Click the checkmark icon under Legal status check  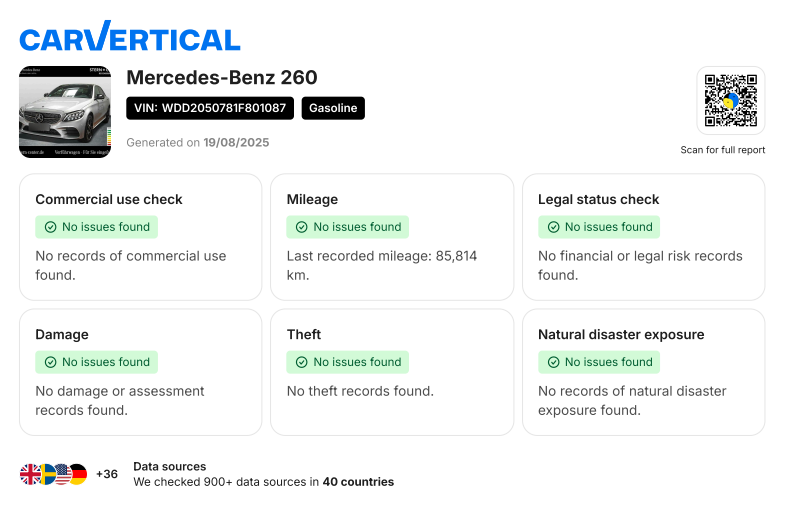tap(553, 227)
